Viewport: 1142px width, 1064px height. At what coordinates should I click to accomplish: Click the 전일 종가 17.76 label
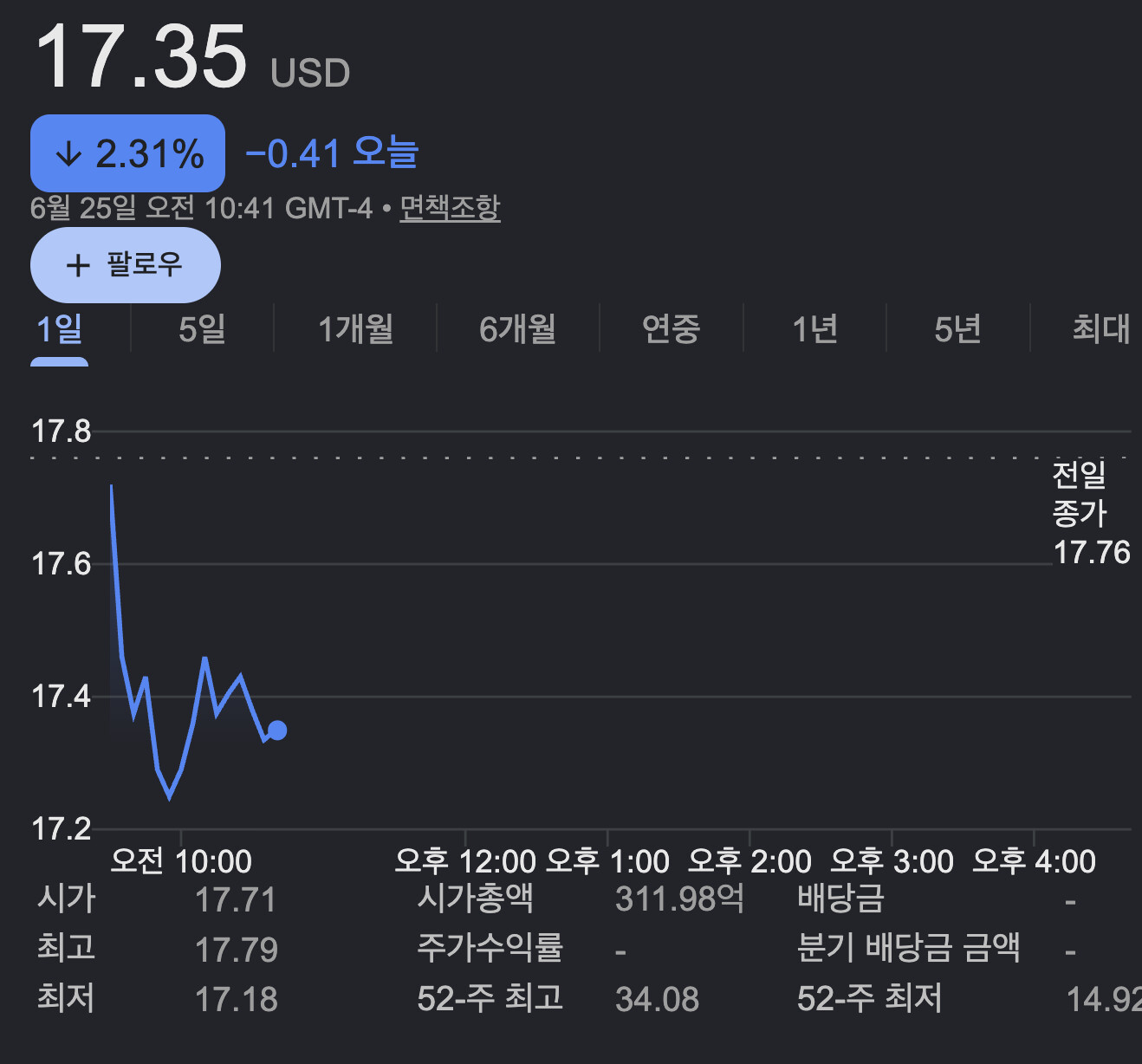pos(1091,513)
